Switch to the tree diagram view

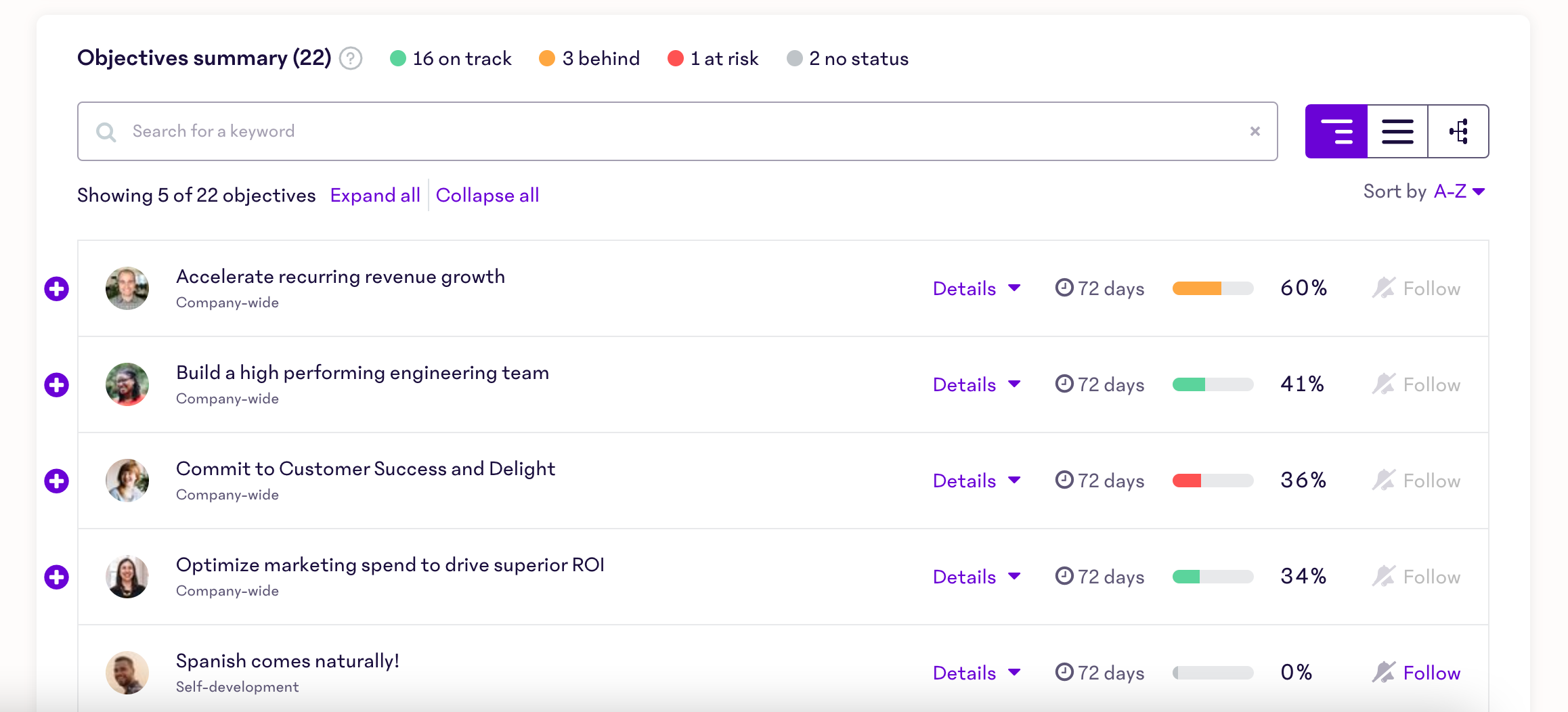pyautogui.click(x=1458, y=131)
